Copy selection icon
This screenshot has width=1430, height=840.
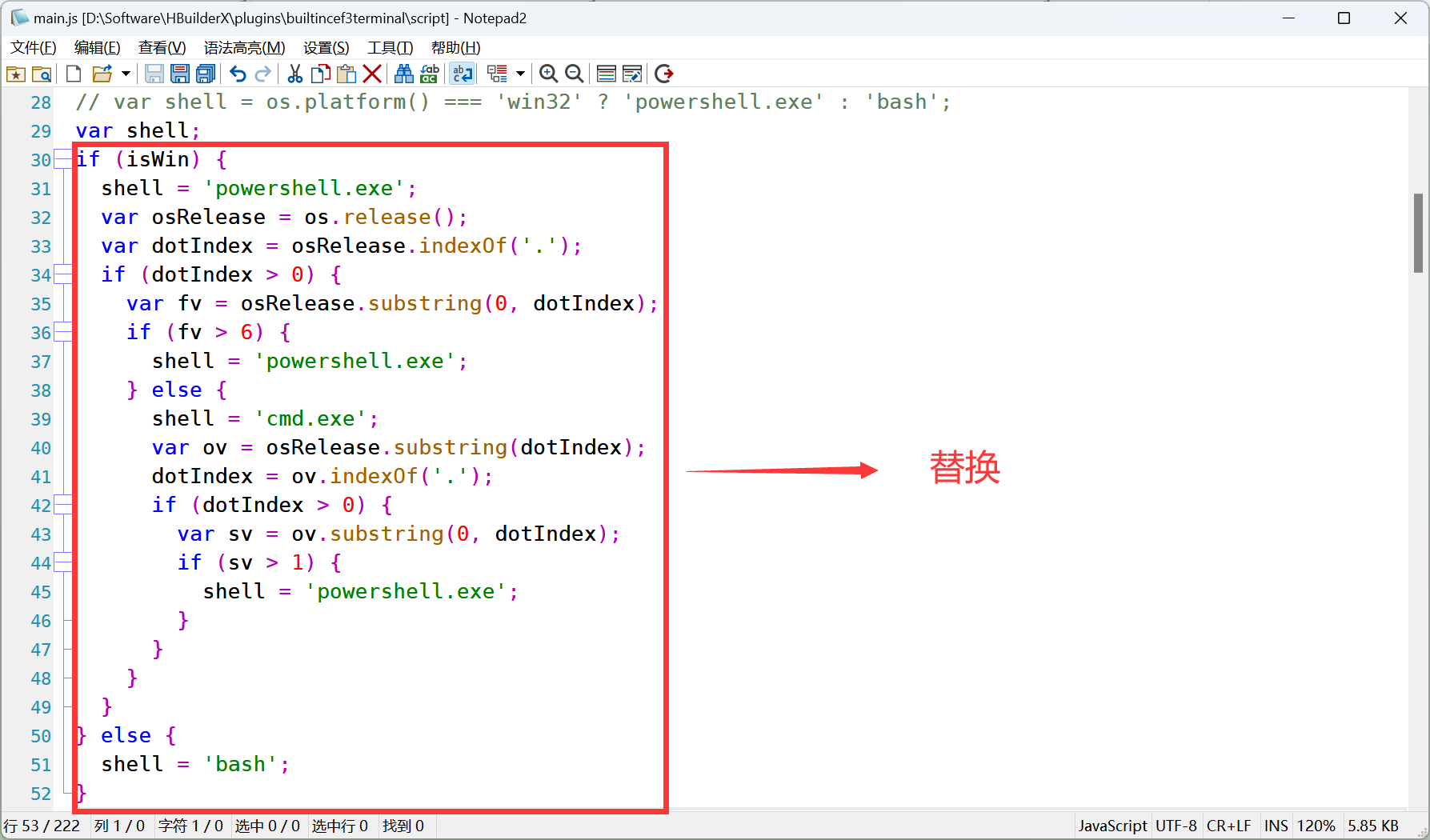[x=321, y=74]
